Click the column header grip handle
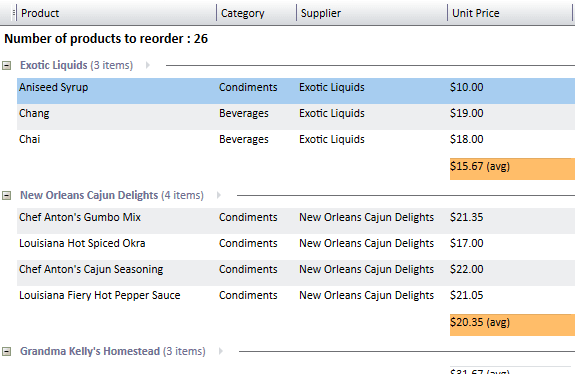This screenshot has height=374, width=575. 14,13
